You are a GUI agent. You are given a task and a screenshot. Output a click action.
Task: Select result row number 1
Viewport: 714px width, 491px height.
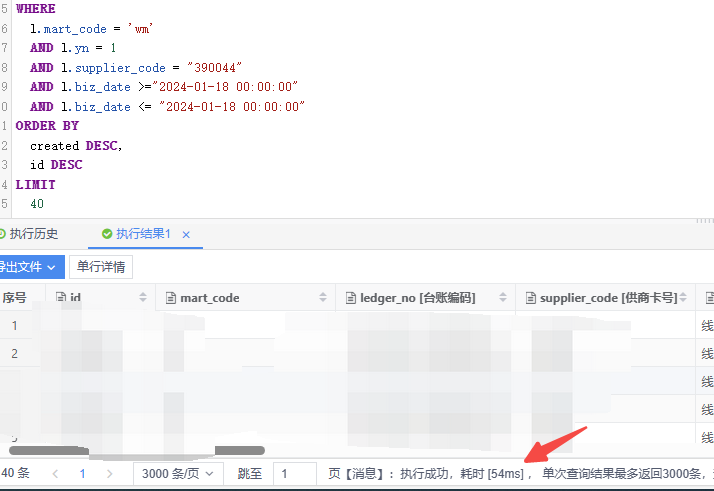coord(15,325)
